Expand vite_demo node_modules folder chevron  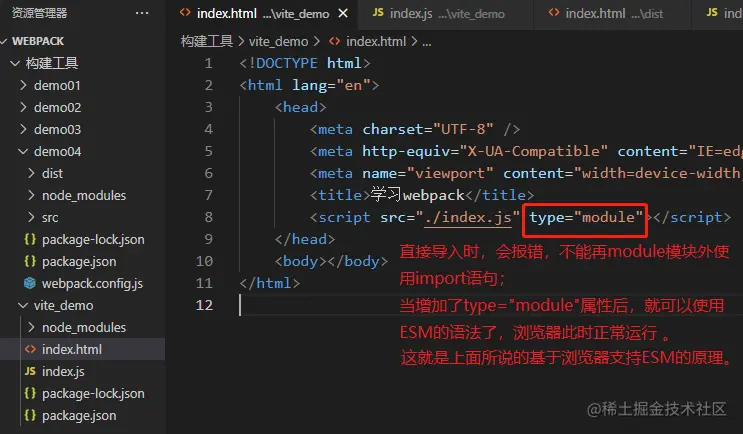pyautogui.click(x=31, y=327)
